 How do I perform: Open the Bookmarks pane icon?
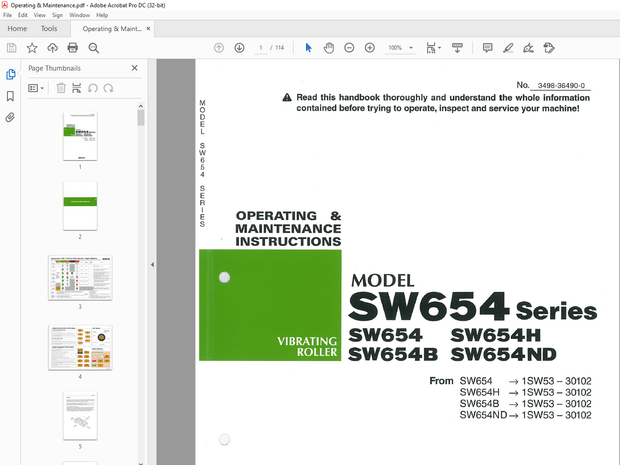click(x=11, y=96)
